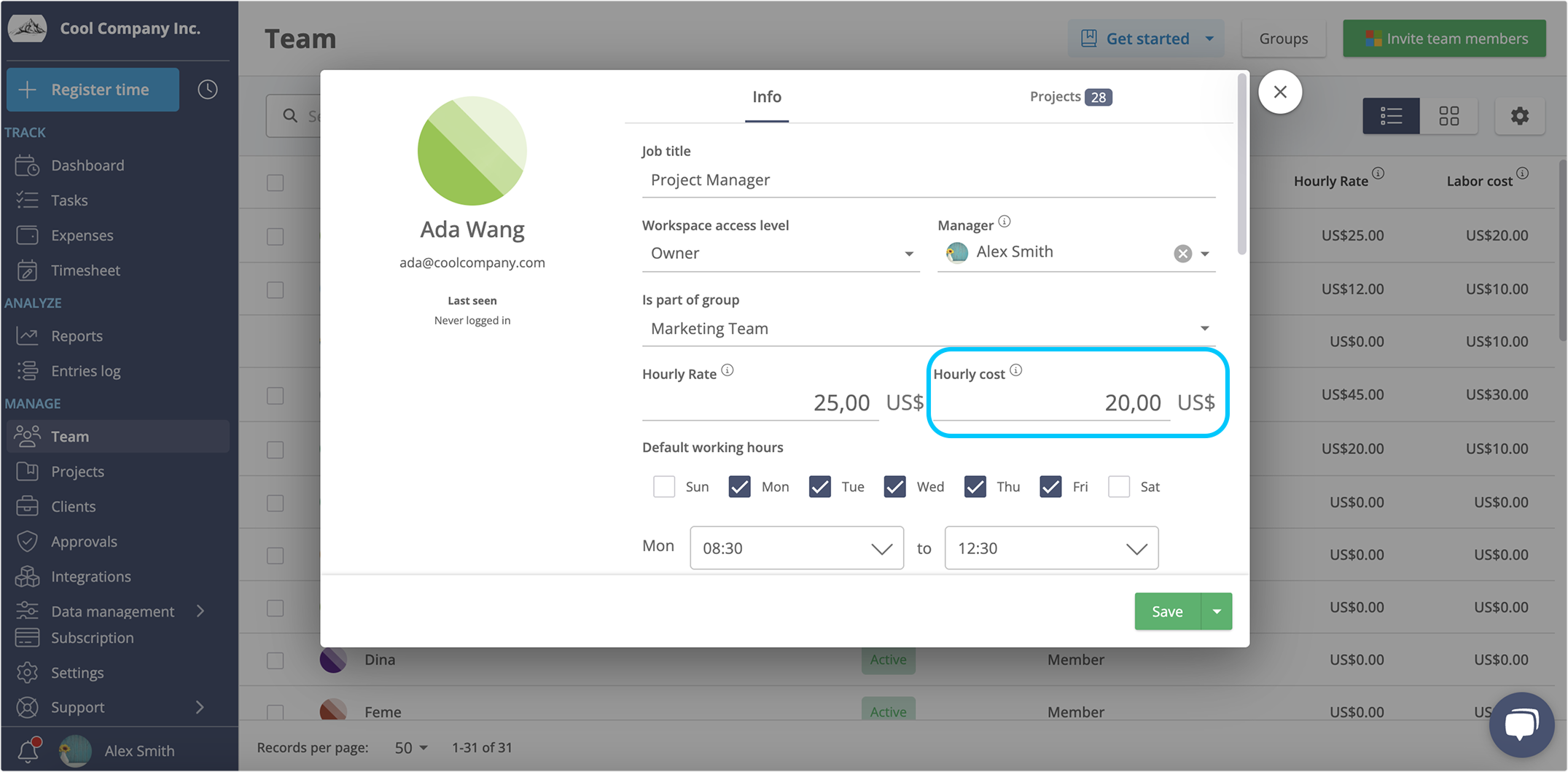Switch to grid view of team members
The width and height of the screenshot is (1568, 772).
click(1449, 115)
